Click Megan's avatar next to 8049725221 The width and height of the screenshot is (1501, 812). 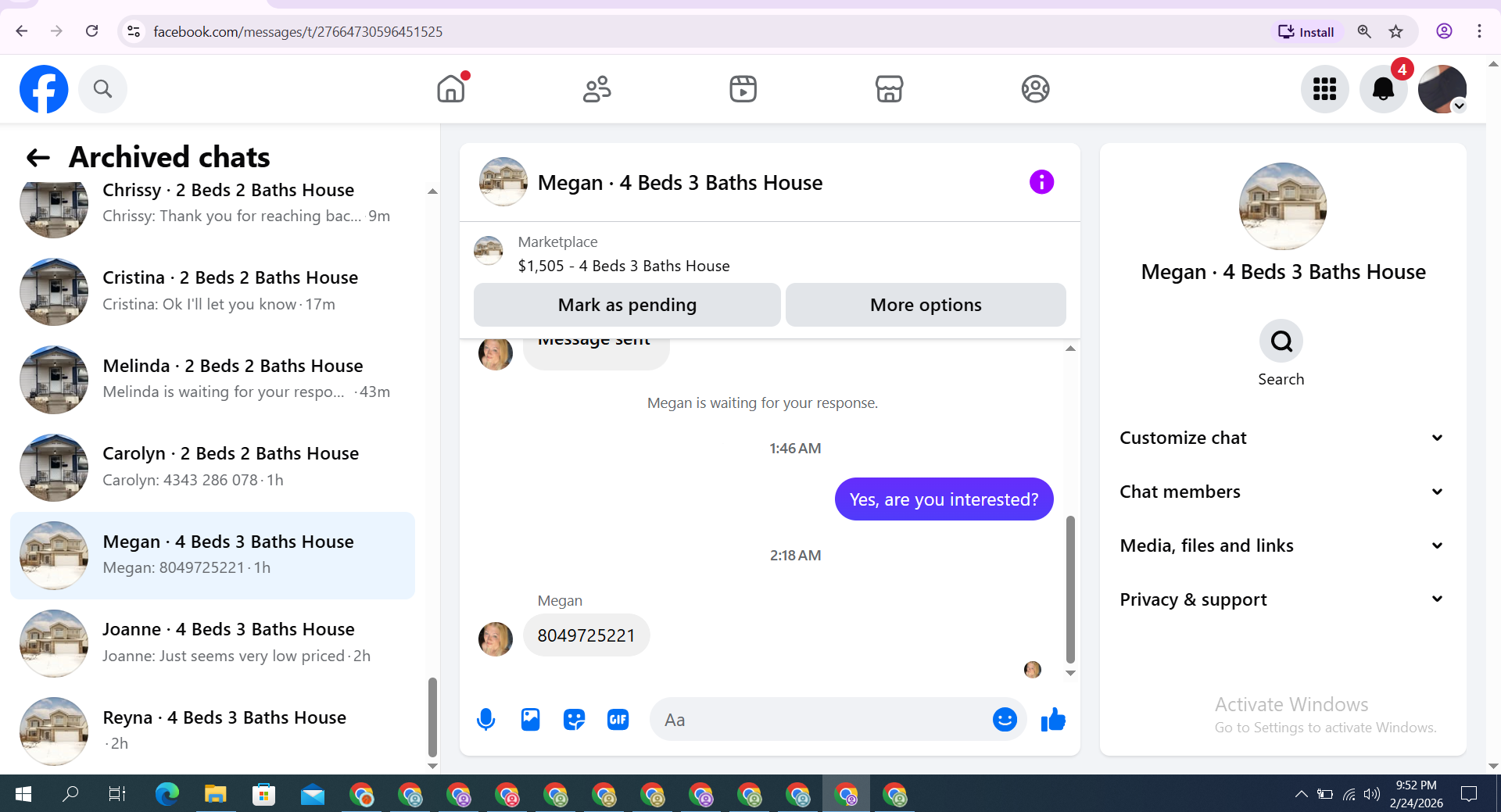495,639
